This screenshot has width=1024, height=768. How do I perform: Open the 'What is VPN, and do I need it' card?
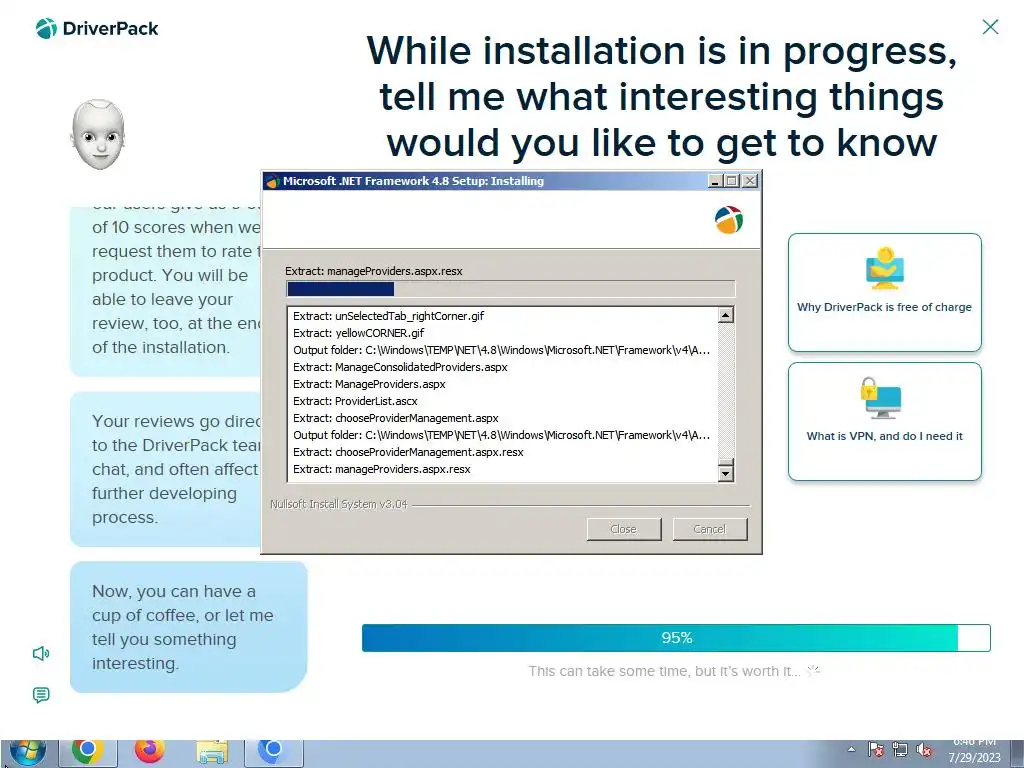[x=884, y=421]
